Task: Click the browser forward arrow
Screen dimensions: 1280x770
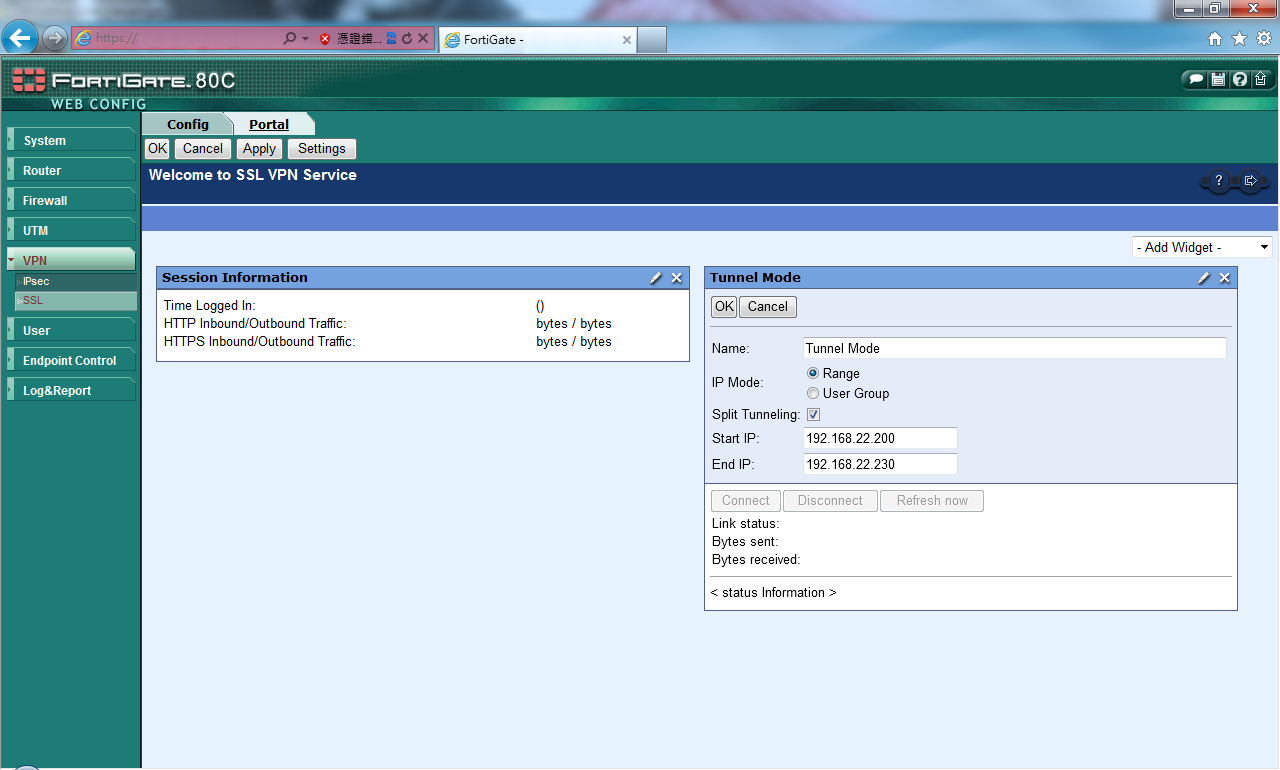Action: pyautogui.click(x=55, y=38)
